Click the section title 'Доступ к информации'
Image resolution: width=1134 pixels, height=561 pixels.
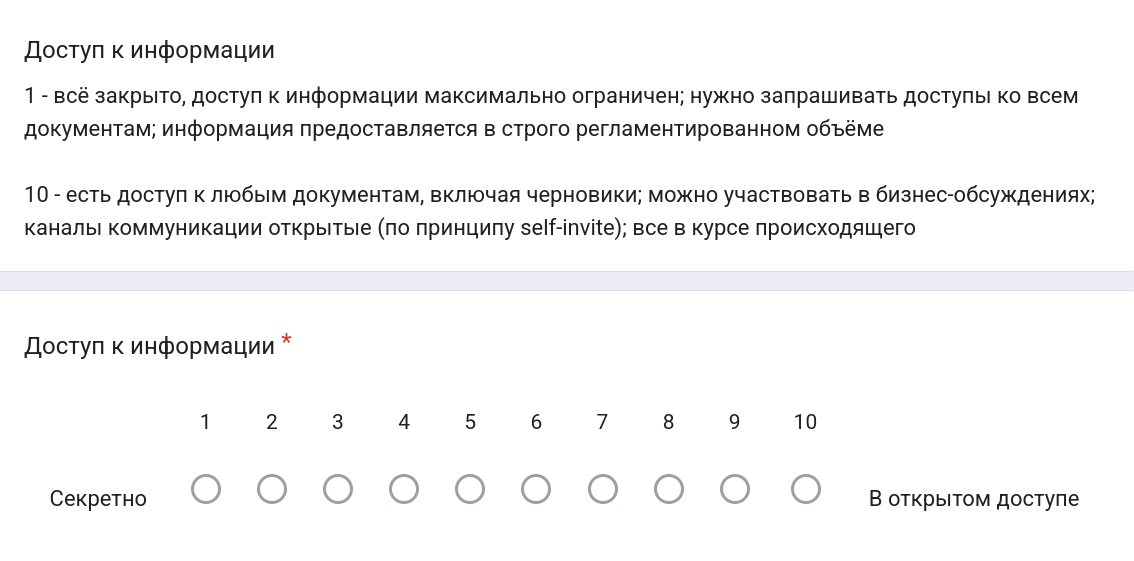coord(149,50)
